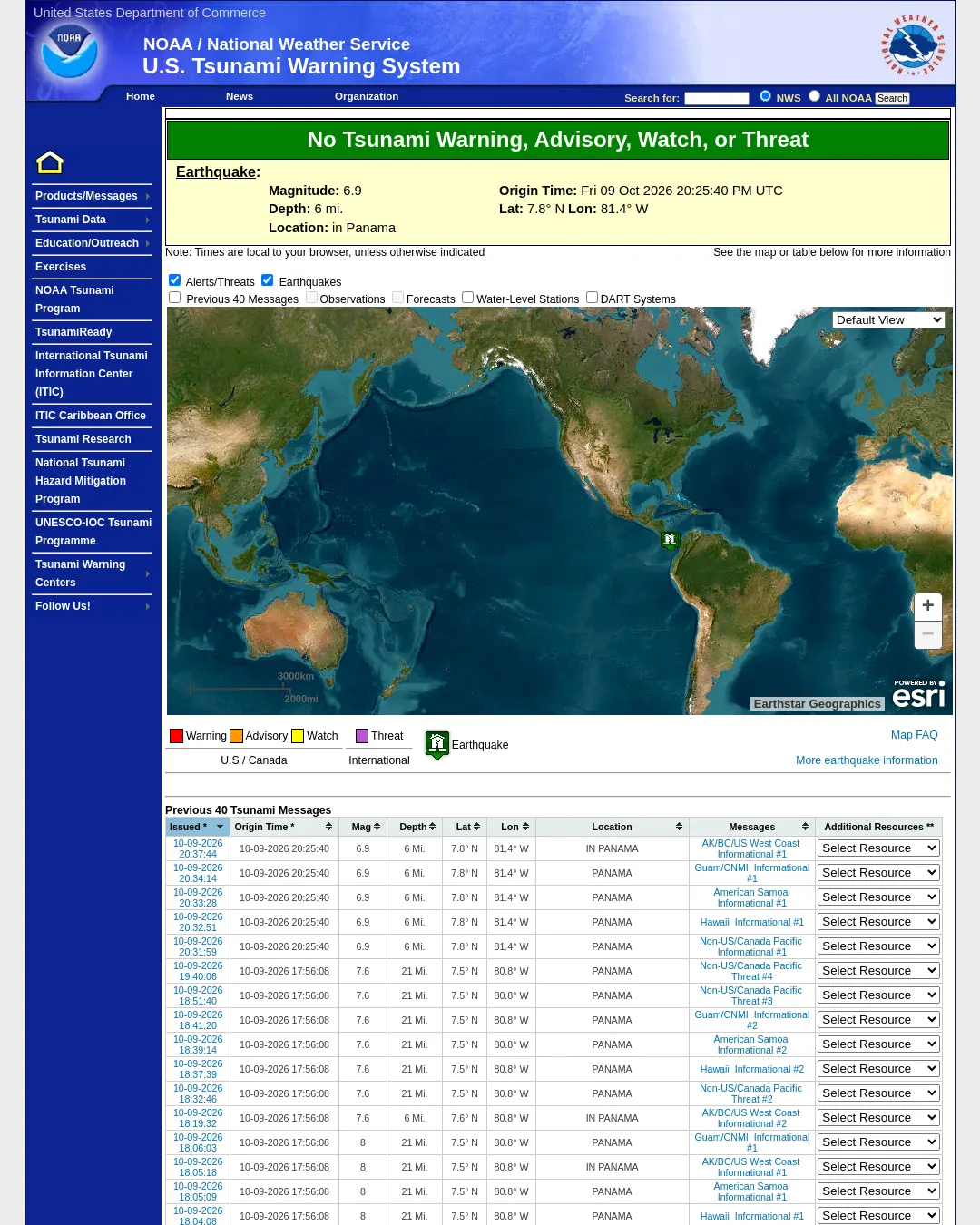Viewport: 980px width, 1225px height.
Task: Open the Exercises sidebar item
Action: pyautogui.click(x=61, y=267)
